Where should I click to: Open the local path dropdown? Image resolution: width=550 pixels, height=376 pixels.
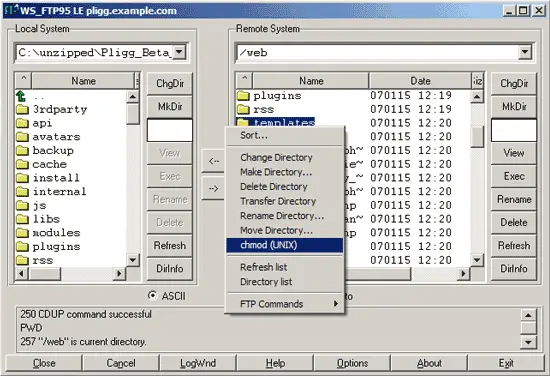179,52
